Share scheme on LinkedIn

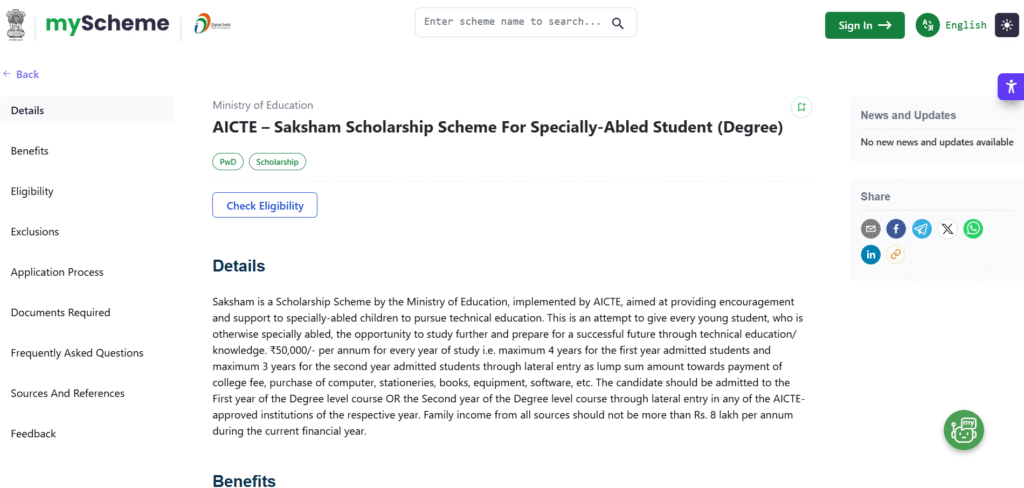tap(871, 254)
